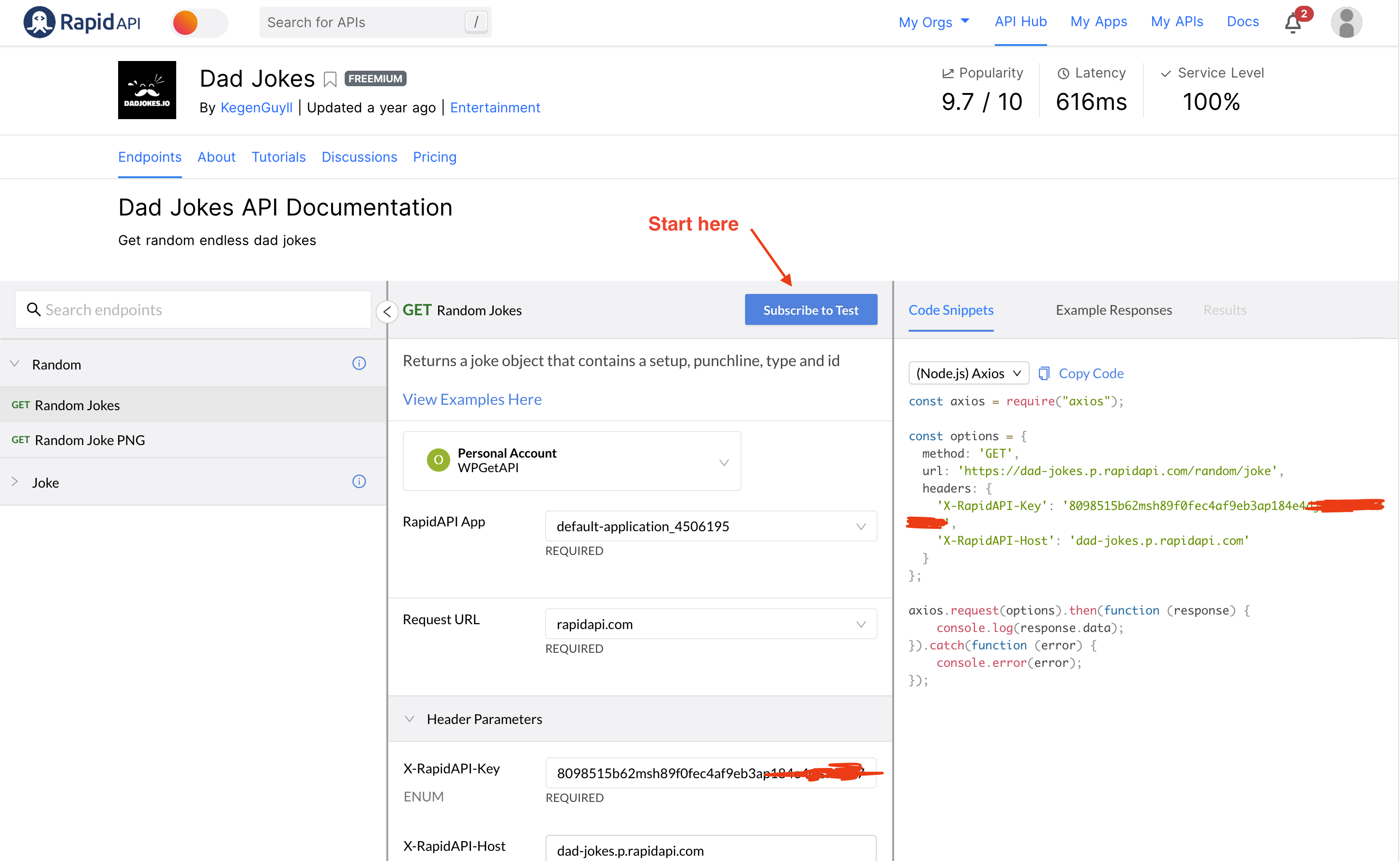This screenshot has height=861, width=1400.
Task: Open the notifications bell
Action: coord(1293,23)
